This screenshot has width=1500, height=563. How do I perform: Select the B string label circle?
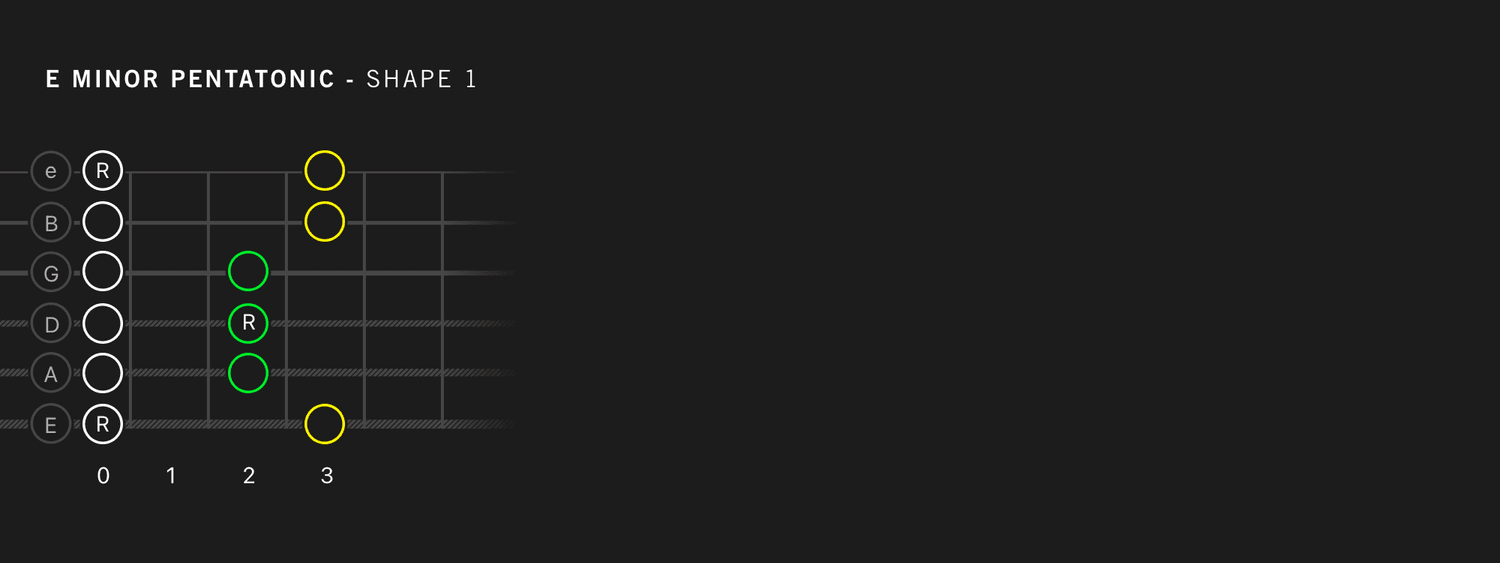coord(51,222)
